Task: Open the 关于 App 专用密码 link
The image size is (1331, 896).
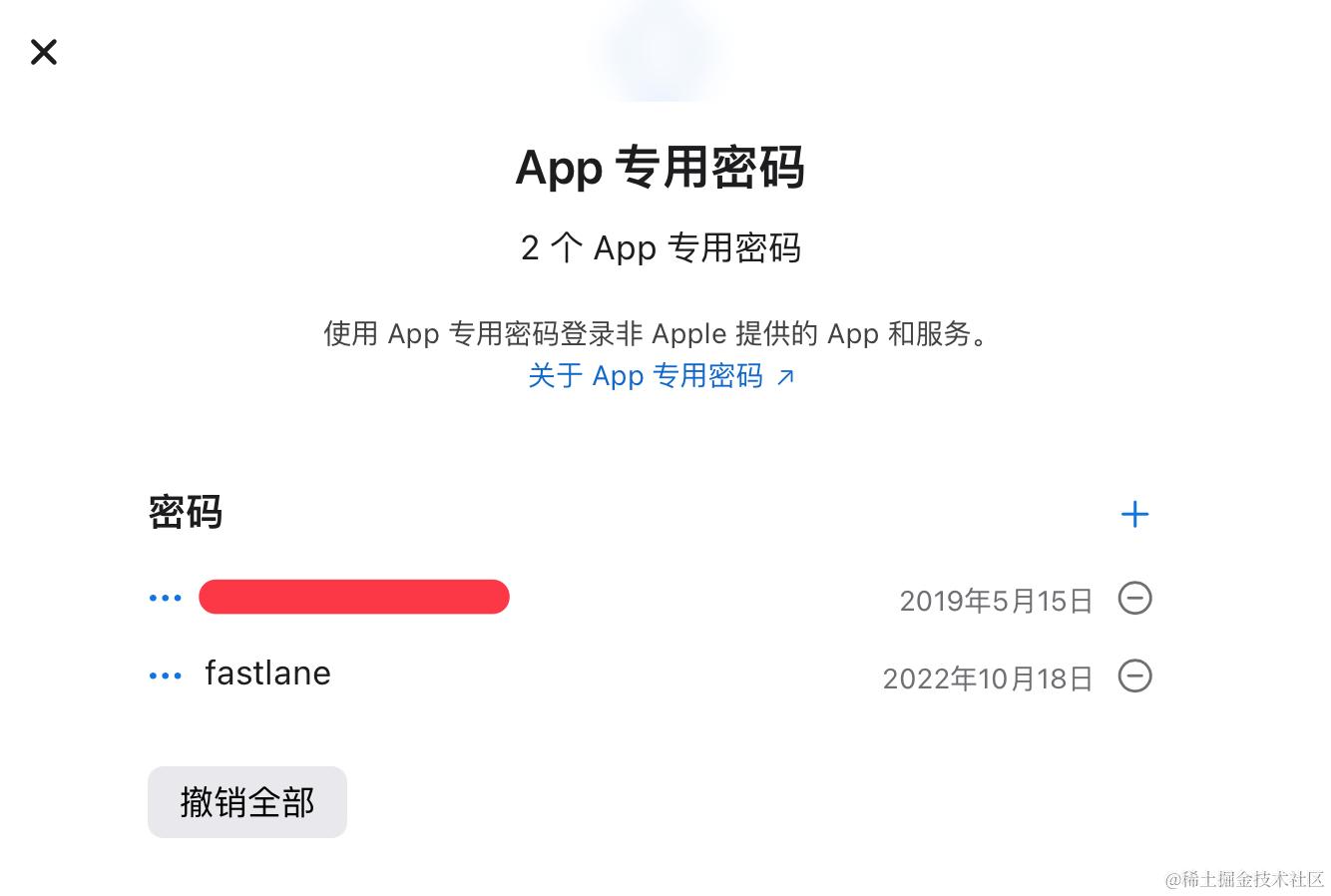Action: [646, 376]
